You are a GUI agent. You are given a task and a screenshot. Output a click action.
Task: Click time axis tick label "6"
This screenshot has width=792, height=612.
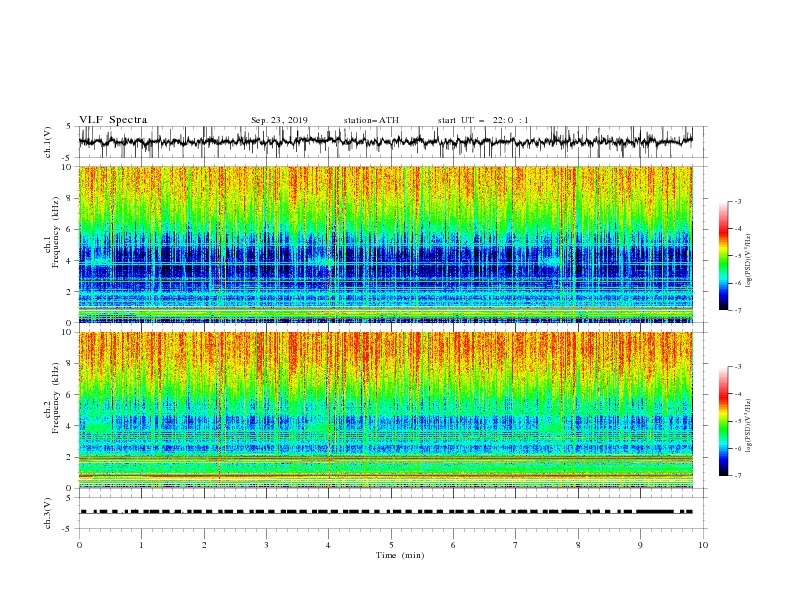tap(453, 545)
